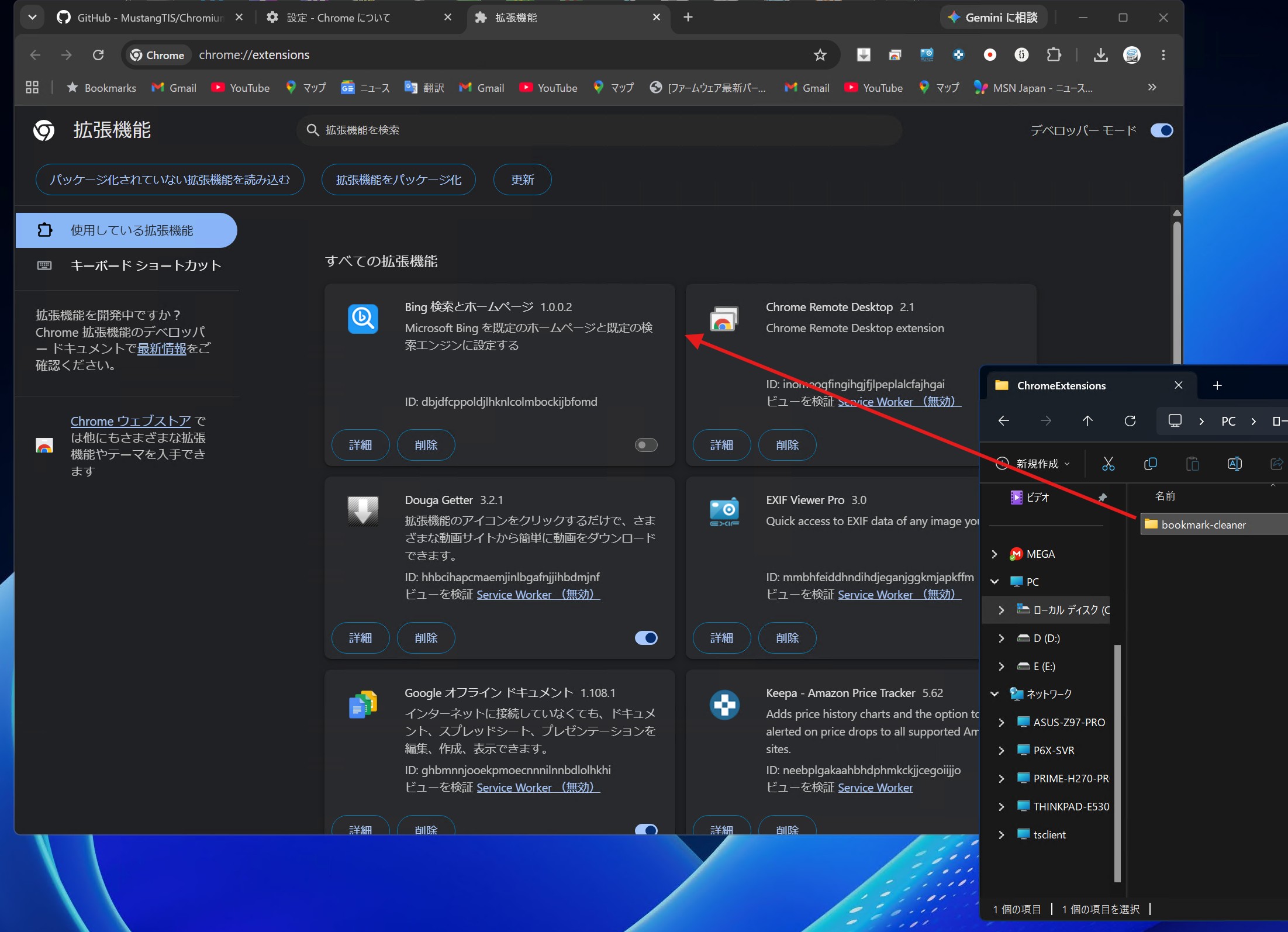The image size is (1288, 932).
Task: Inspect Keepa's Service Worker link
Action: point(875,788)
